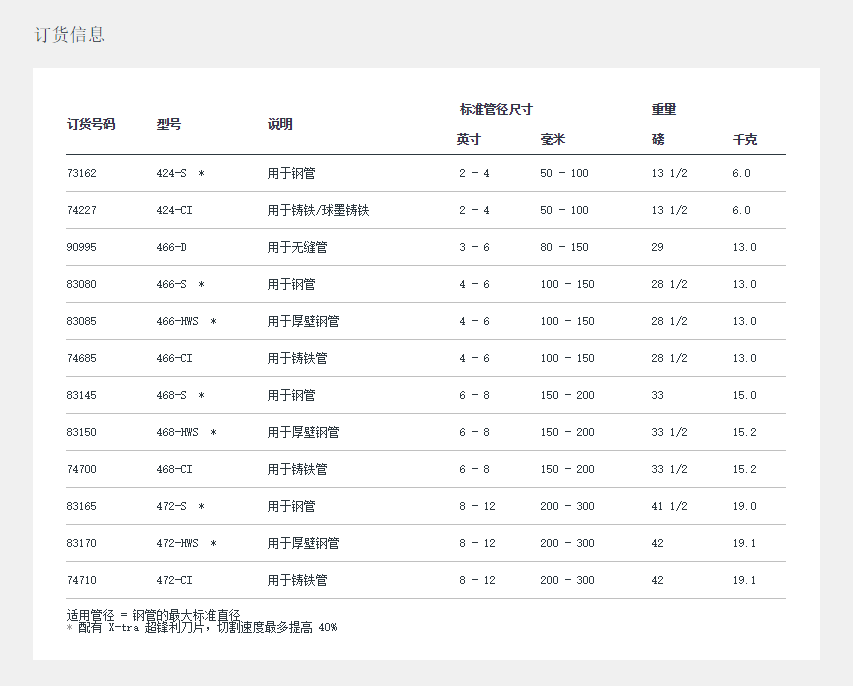Click order number 74710
This screenshot has width=854, height=686.
coord(82,581)
